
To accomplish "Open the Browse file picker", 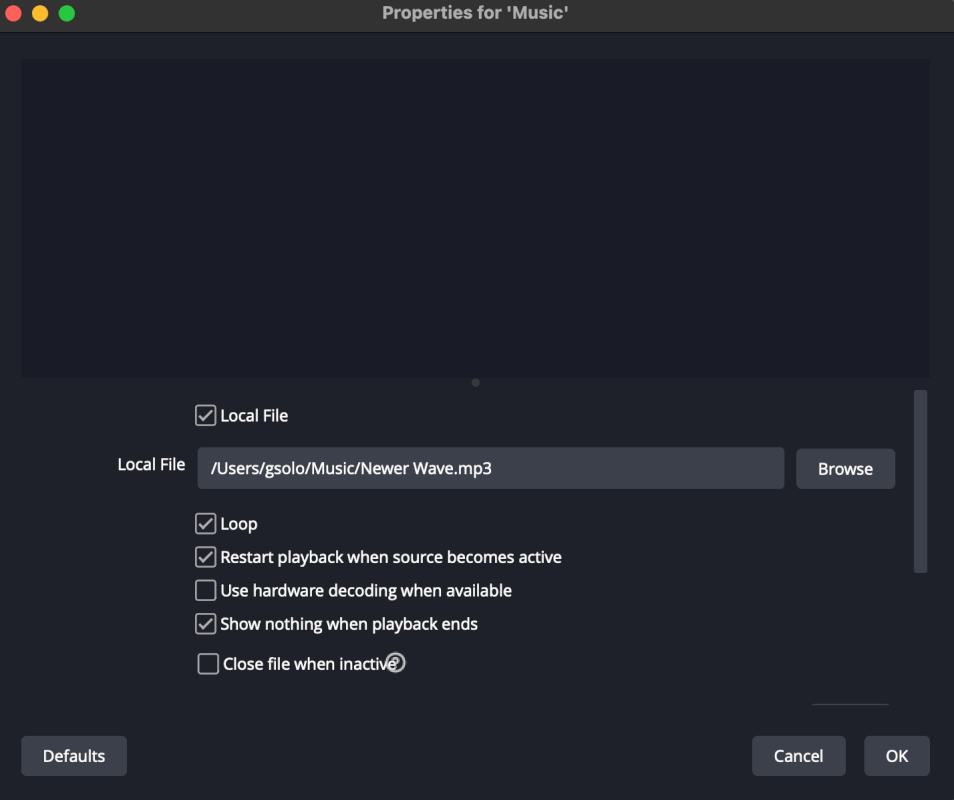I will point(845,468).
